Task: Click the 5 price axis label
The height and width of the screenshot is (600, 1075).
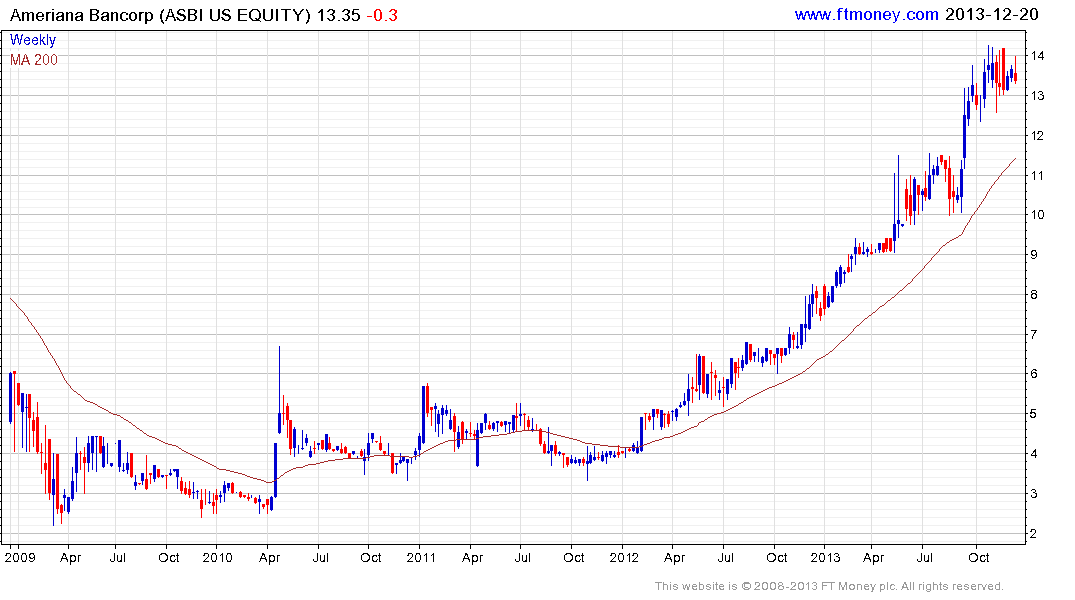Action: pos(1034,413)
